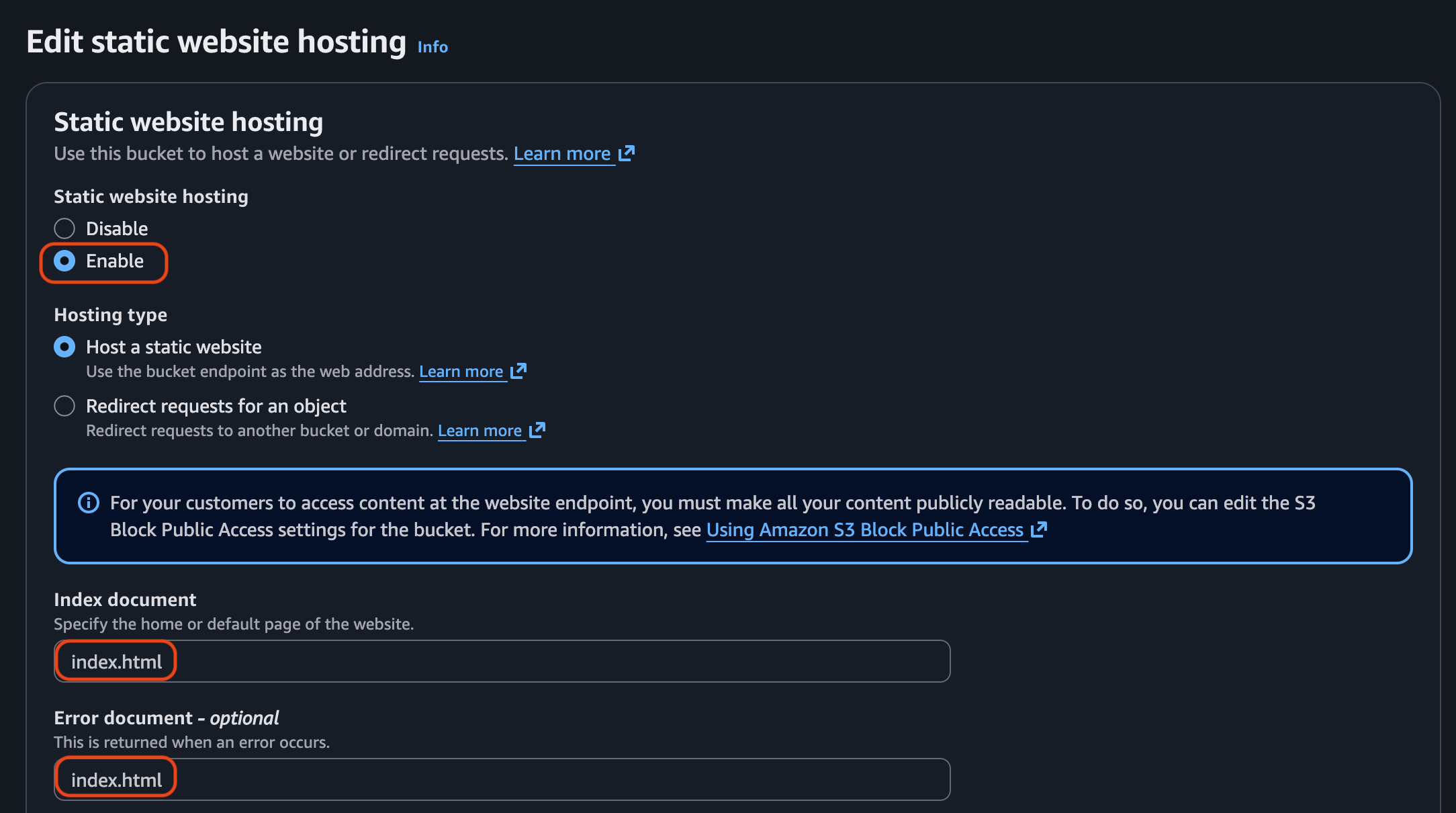Open Learn more link under Static website hosting

(x=562, y=154)
